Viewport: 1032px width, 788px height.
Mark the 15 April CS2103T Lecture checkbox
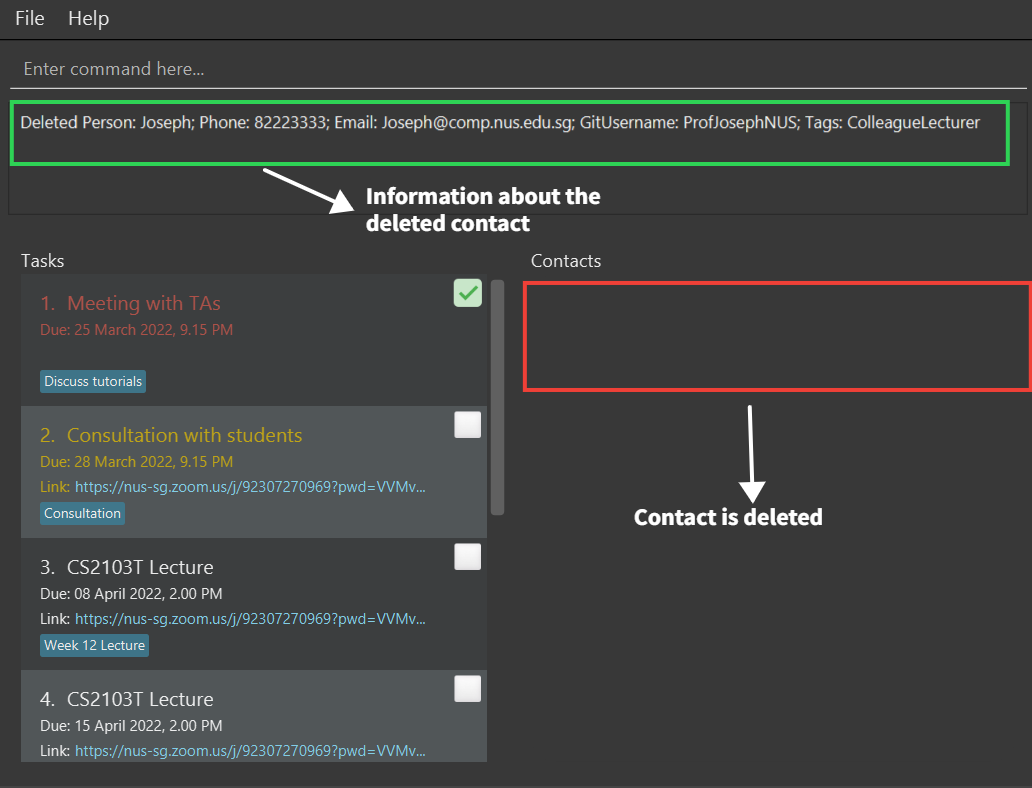tap(467, 689)
